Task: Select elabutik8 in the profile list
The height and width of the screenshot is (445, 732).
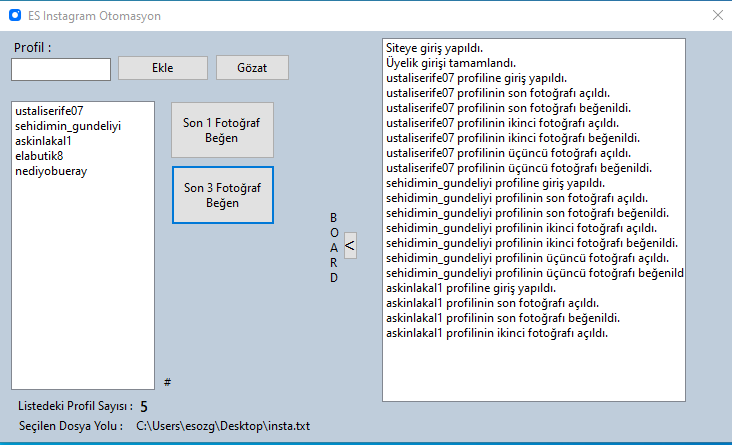Action: pyautogui.click(x=39, y=156)
